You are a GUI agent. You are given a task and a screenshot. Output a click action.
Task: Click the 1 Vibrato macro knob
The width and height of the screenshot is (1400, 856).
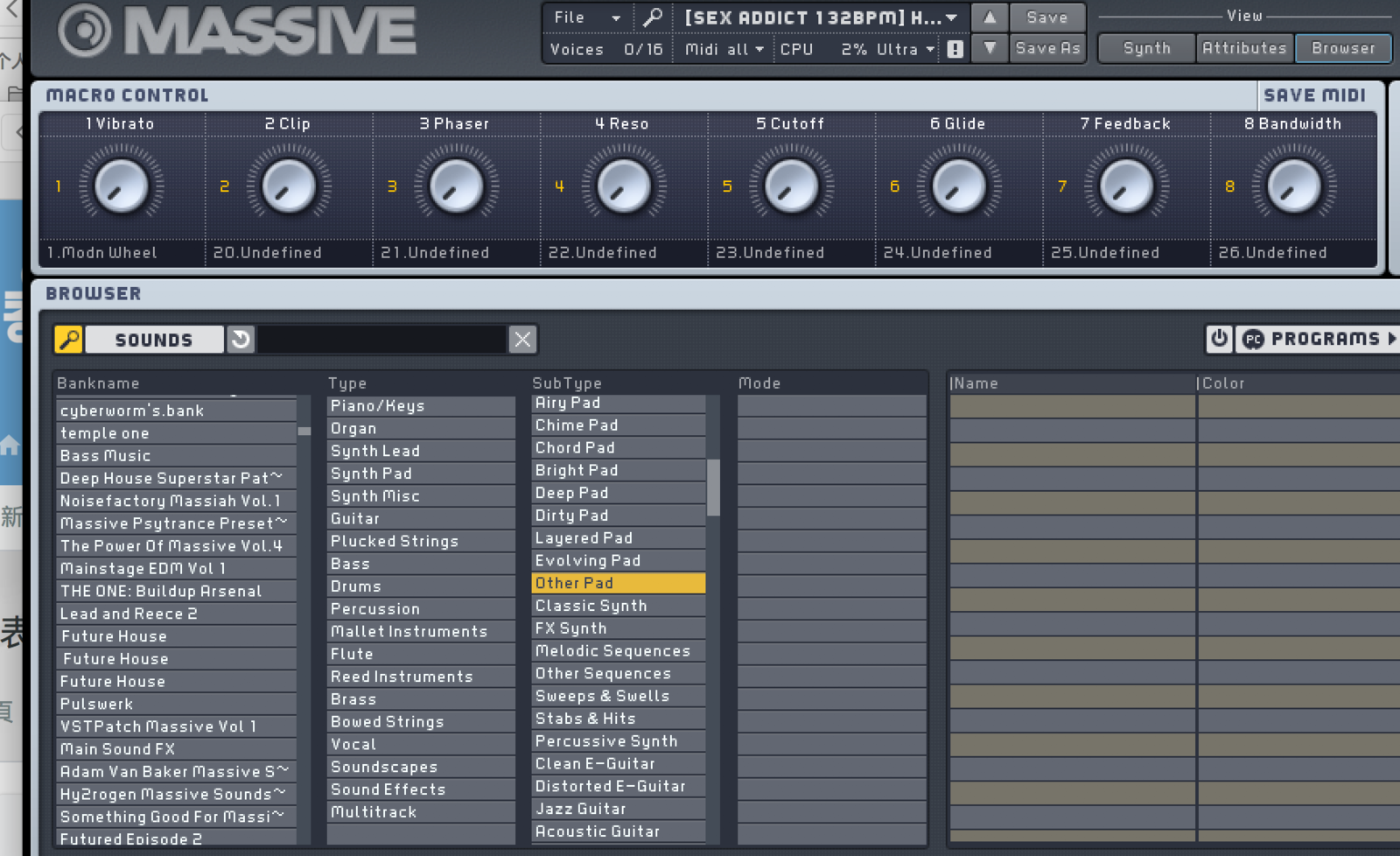tap(121, 186)
